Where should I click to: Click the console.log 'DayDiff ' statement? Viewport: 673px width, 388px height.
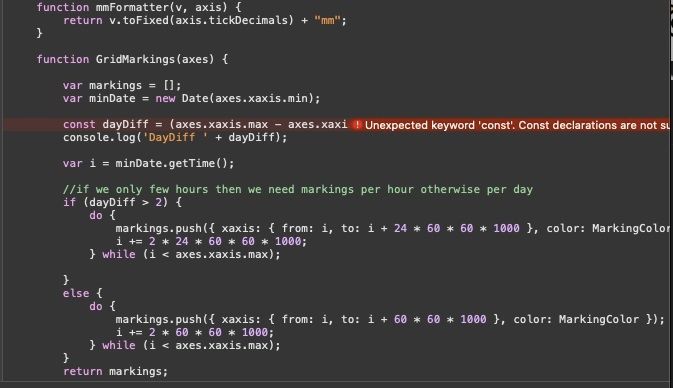click(x=175, y=137)
